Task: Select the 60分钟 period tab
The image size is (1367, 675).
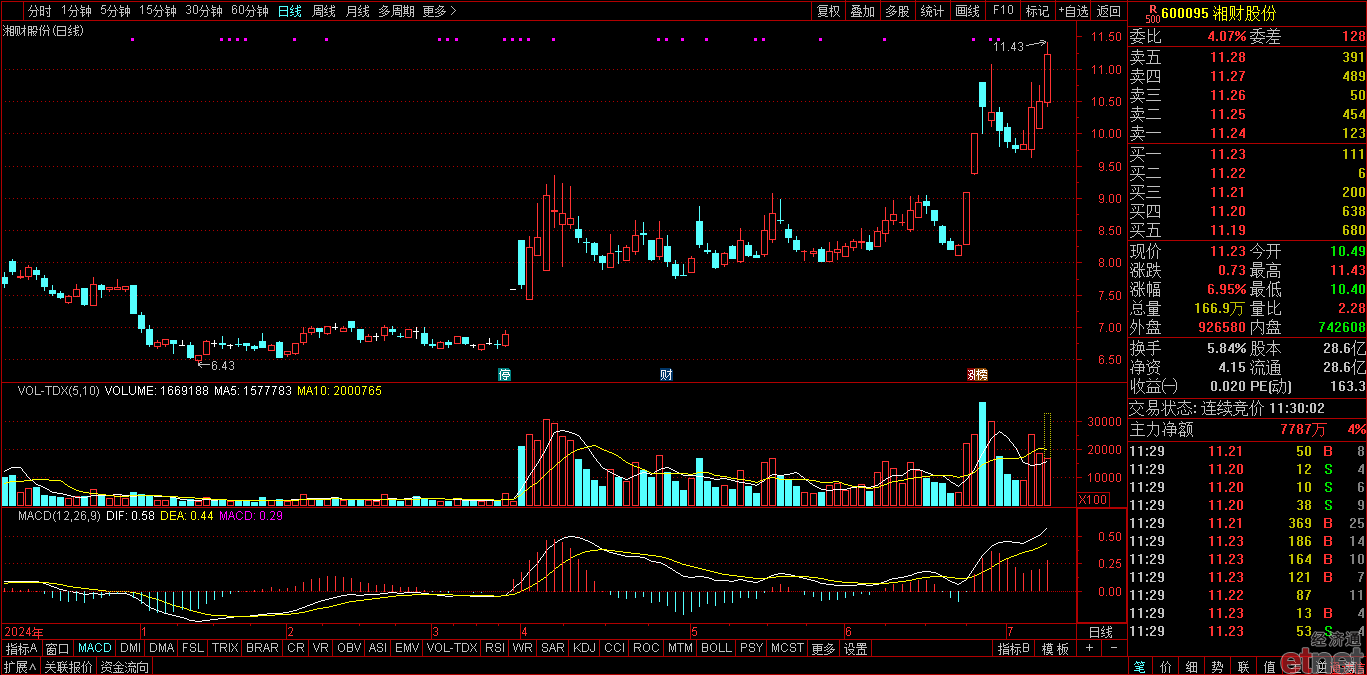Action: click(250, 11)
